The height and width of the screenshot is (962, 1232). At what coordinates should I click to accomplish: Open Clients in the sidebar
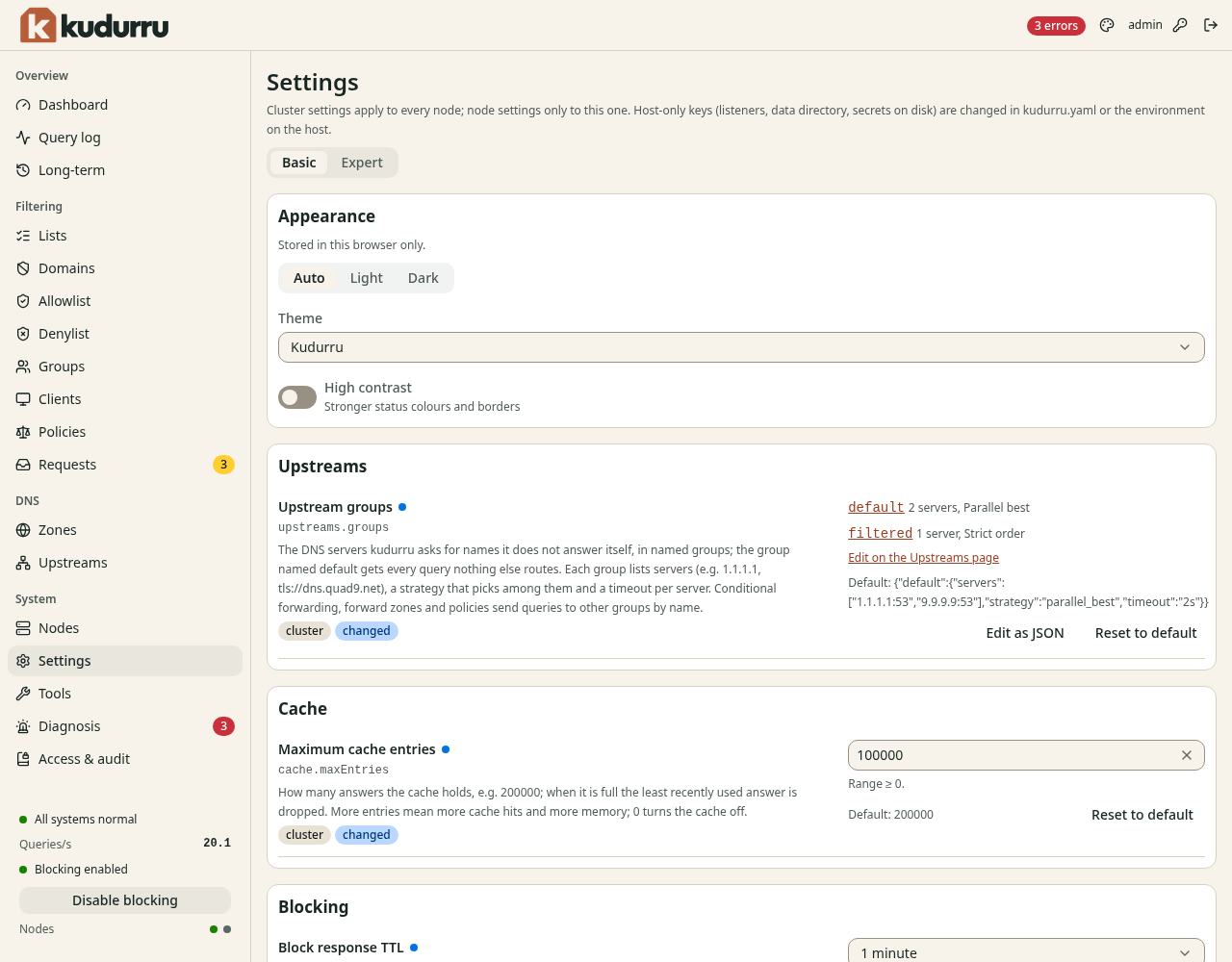click(125, 399)
